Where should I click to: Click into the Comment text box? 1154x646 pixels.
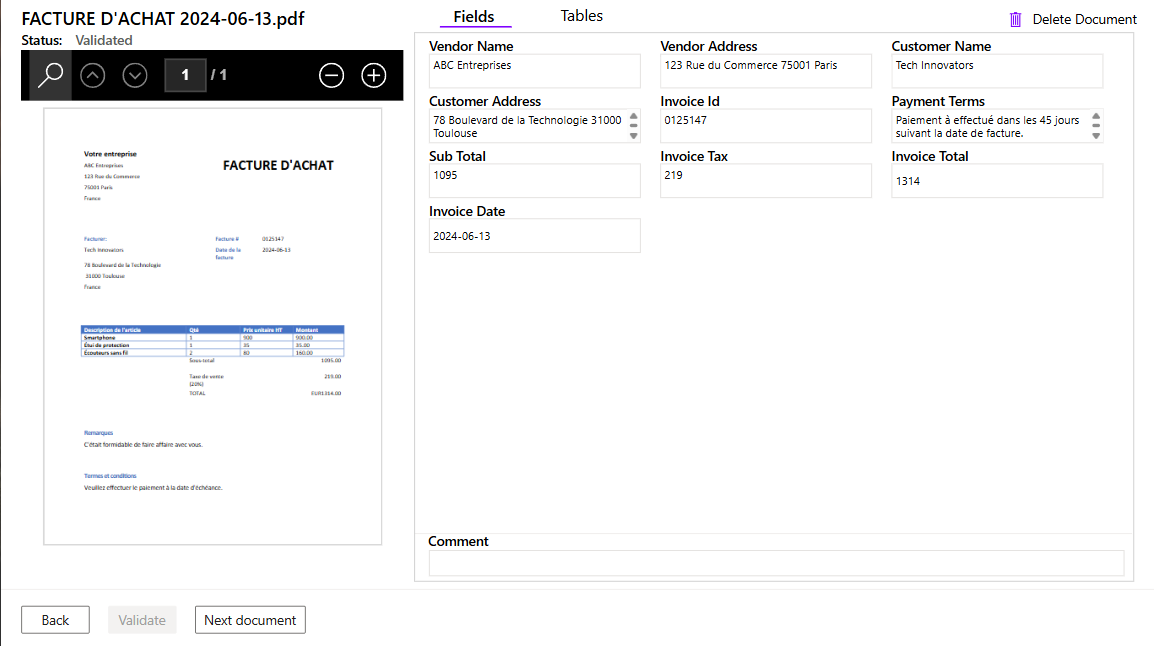[x=776, y=563]
